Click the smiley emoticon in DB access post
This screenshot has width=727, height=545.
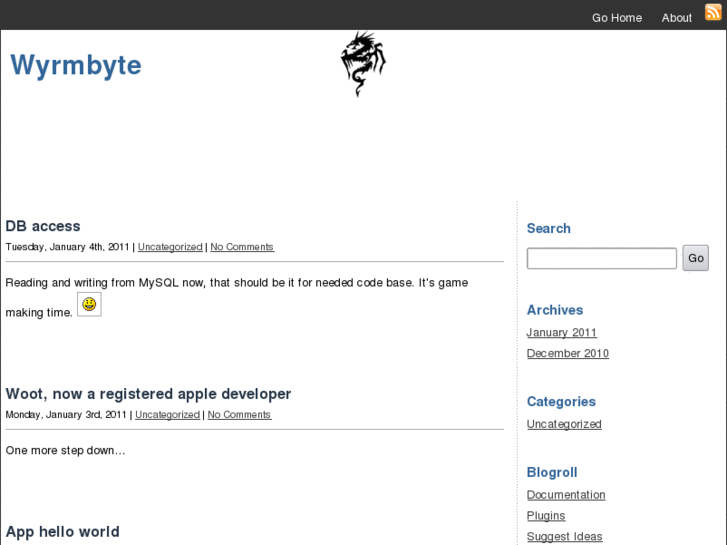89,304
